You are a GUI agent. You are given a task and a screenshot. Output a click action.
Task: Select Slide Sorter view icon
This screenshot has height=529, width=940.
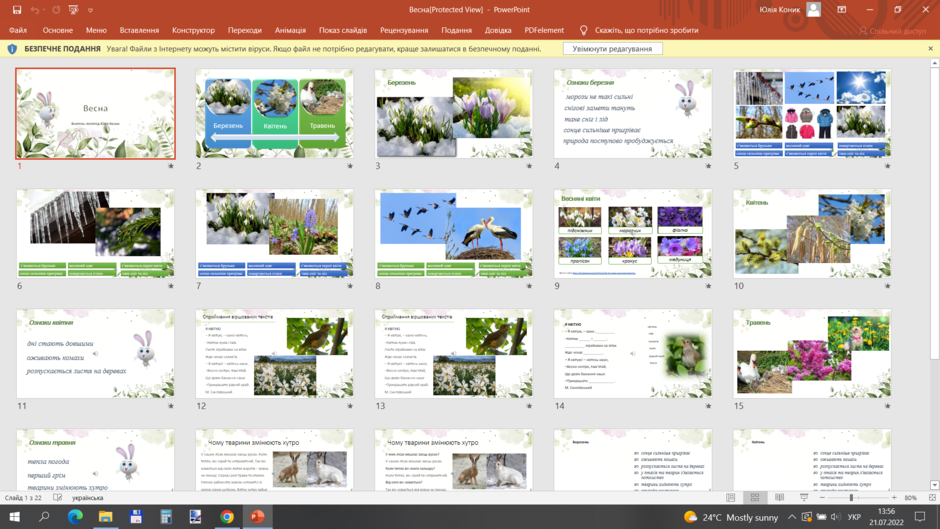point(755,498)
